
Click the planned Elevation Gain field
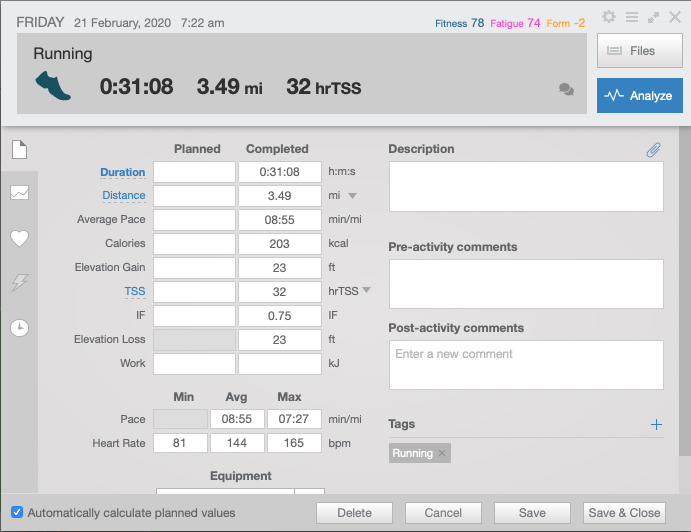click(194, 268)
